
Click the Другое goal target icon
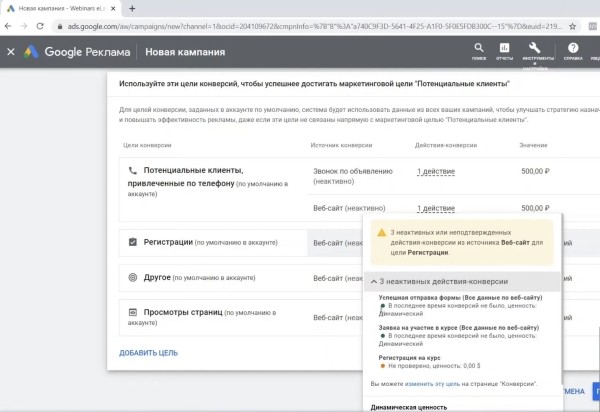tap(132, 277)
